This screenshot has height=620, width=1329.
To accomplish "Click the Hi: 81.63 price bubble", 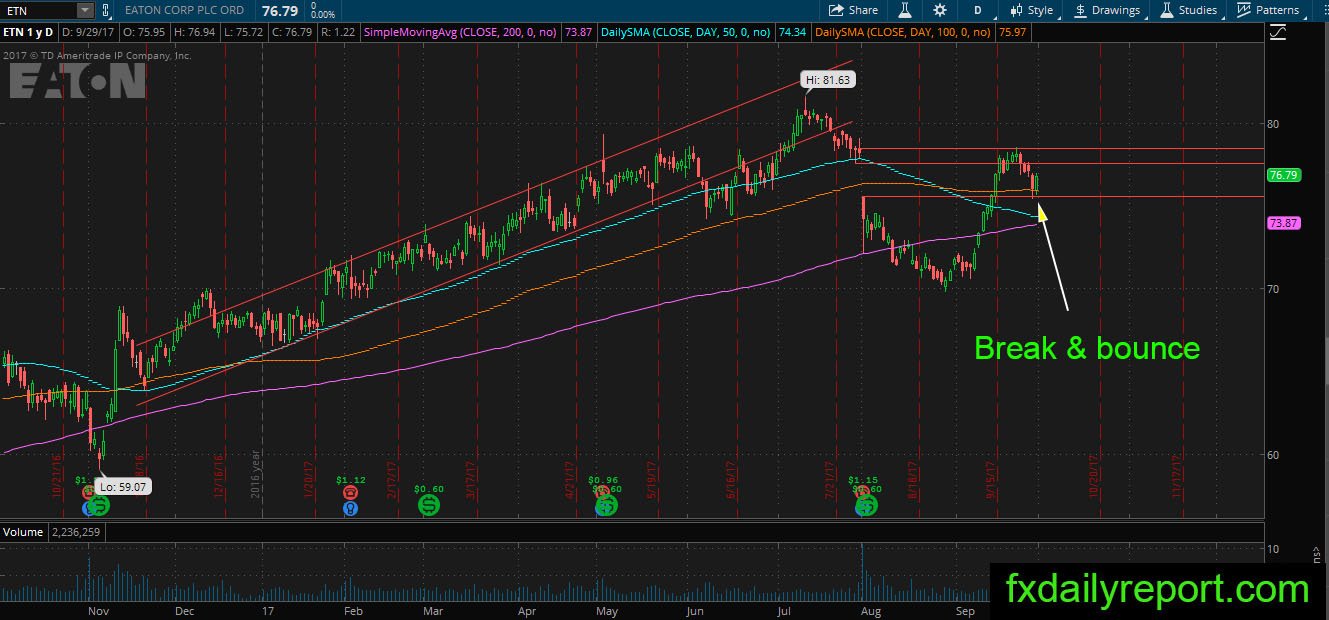I will pyautogui.click(x=829, y=79).
